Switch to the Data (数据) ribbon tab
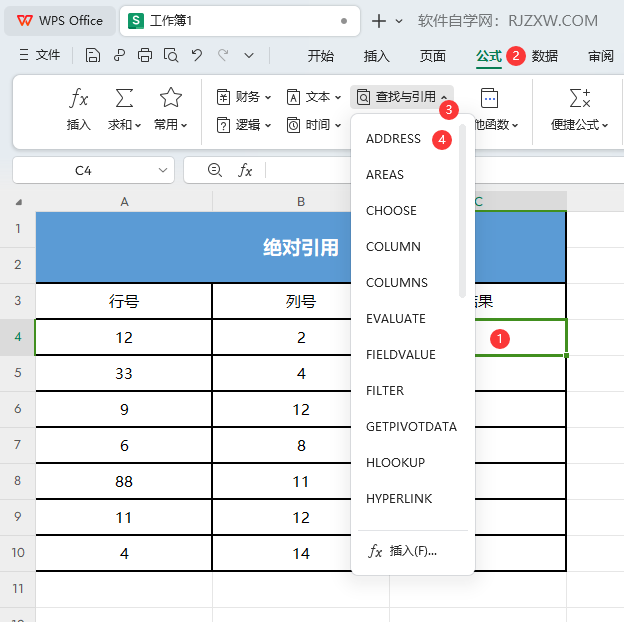The width and height of the screenshot is (624, 622). tap(545, 56)
